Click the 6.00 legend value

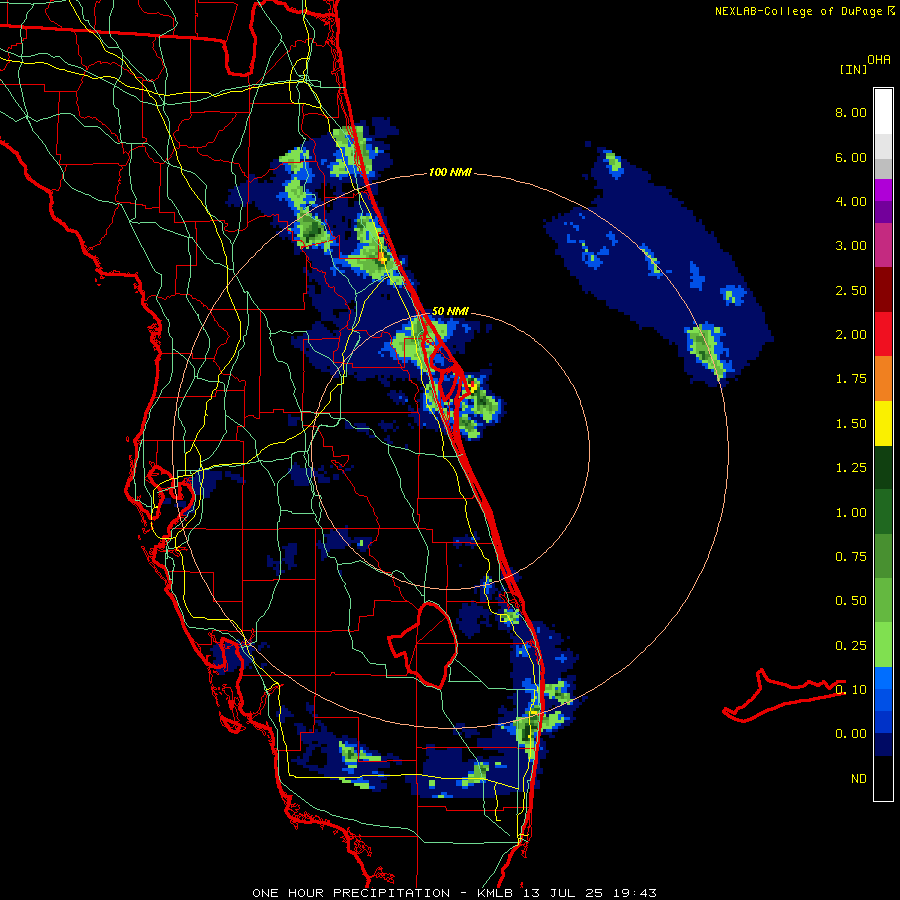pos(851,157)
